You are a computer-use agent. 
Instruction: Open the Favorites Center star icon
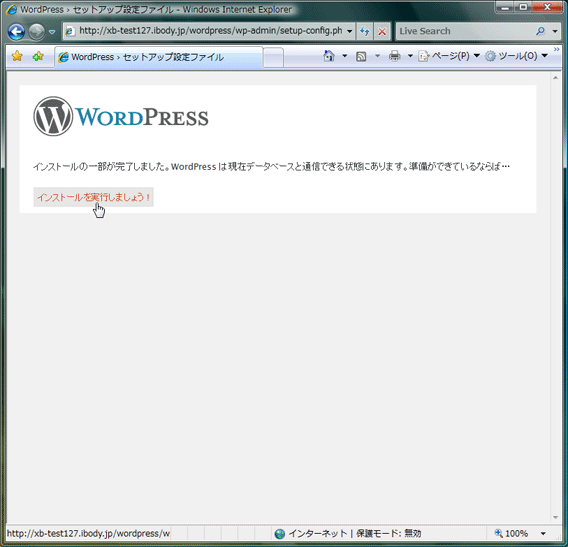(x=17, y=56)
